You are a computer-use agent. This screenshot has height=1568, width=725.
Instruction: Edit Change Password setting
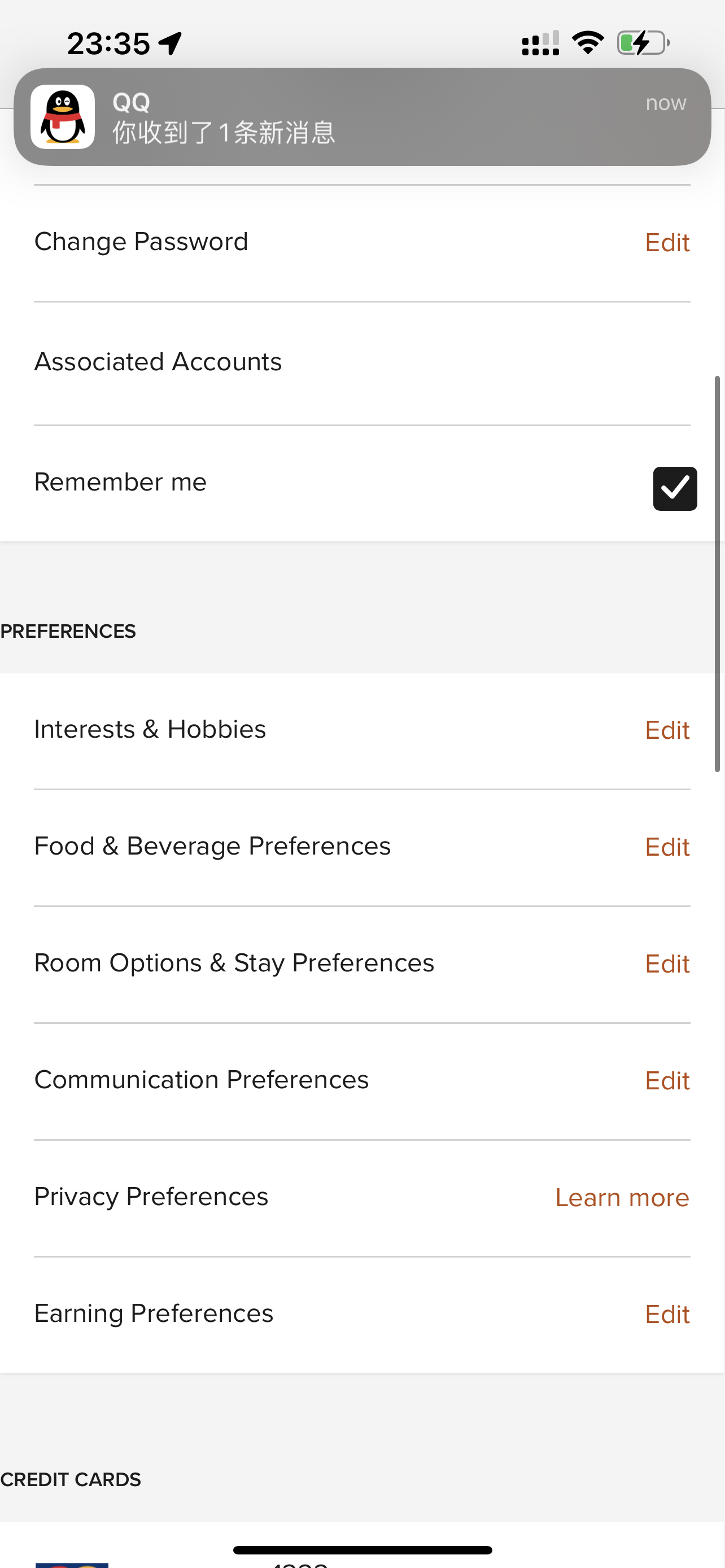[x=667, y=243]
